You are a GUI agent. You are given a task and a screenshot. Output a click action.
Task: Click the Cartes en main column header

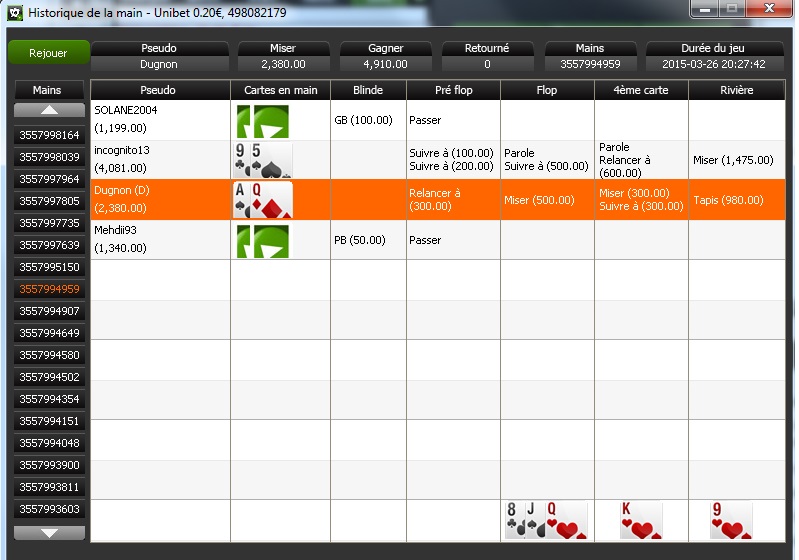point(281,90)
